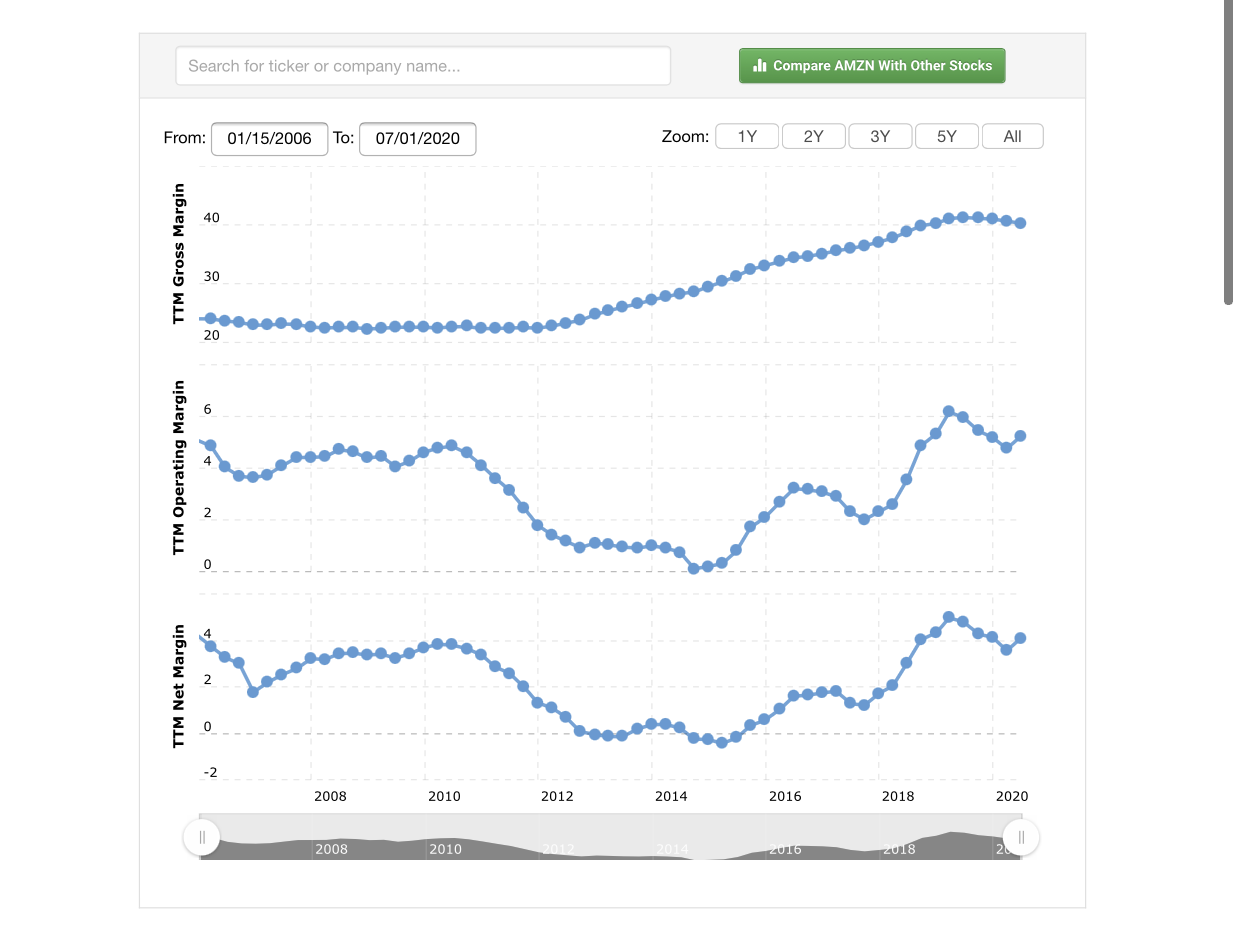Click the From date field 01/15/2006
The height and width of the screenshot is (926, 1242).
pos(269,138)
